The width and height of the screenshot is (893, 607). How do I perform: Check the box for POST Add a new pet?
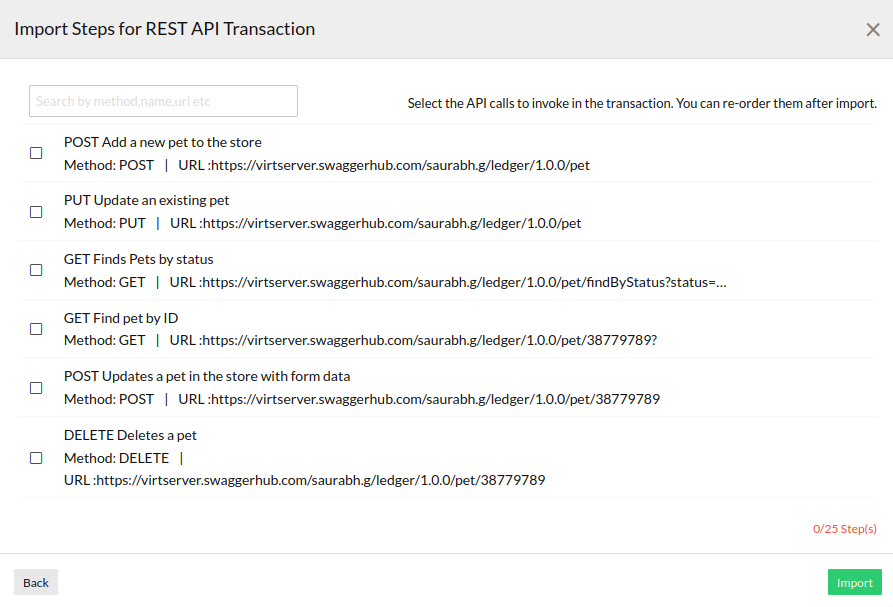point(36,153)
